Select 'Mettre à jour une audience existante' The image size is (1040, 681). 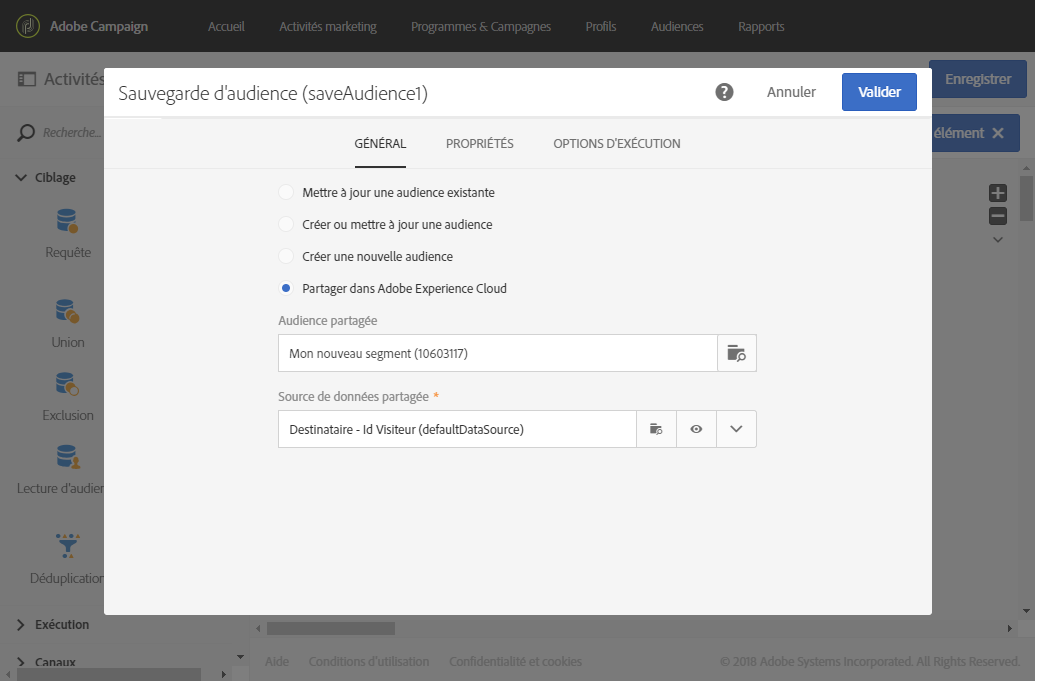[x=287, y=192]
